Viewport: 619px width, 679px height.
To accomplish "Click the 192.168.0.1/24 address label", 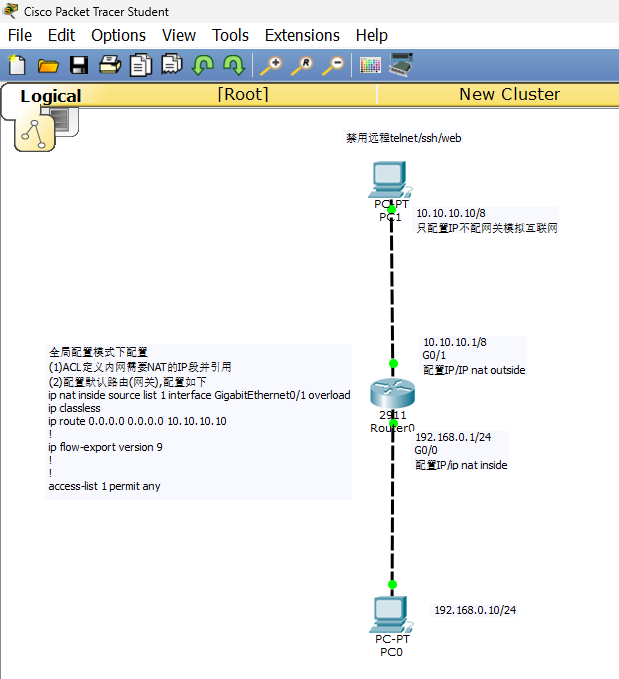I will 453,437.
